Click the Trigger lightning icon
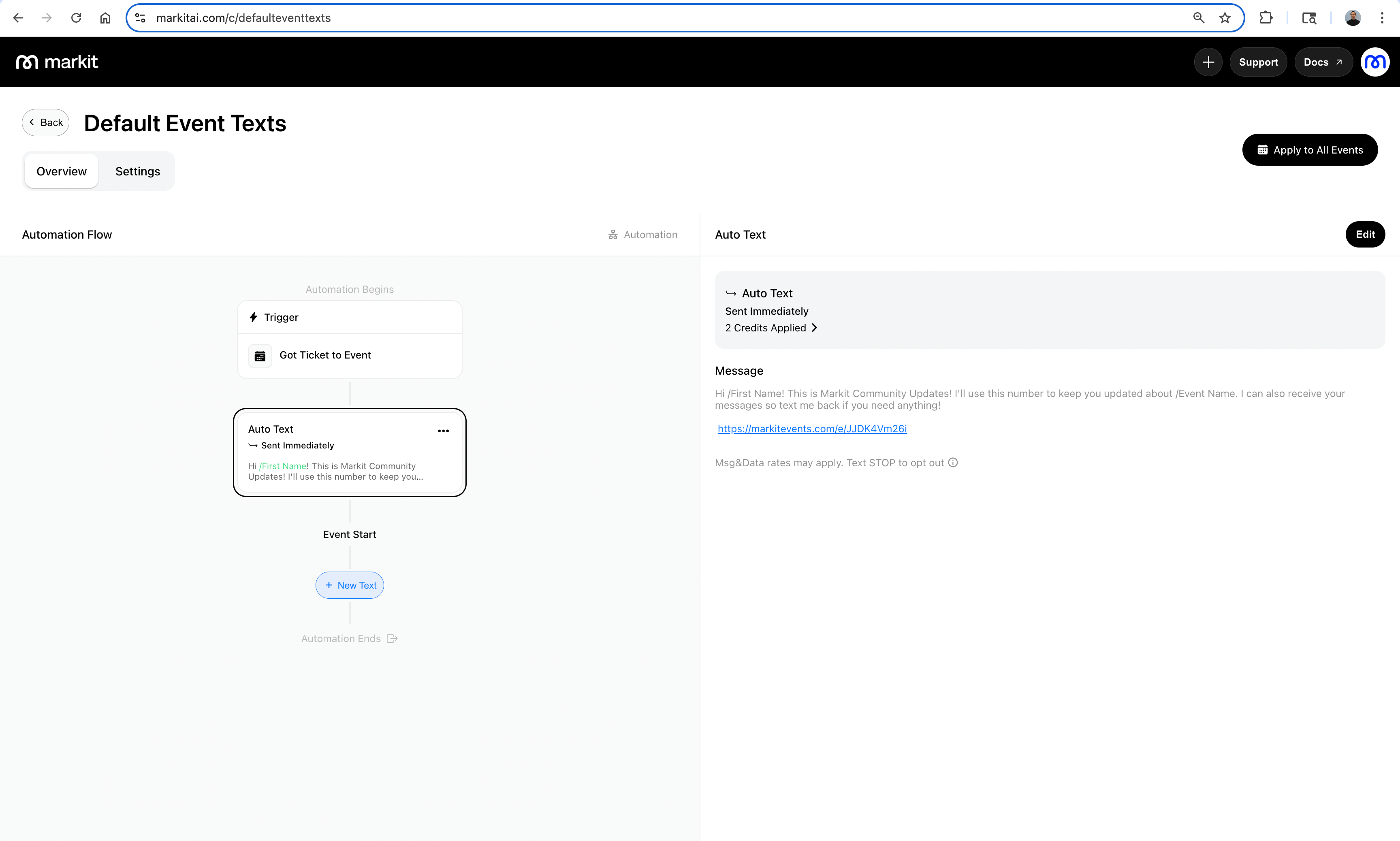This screenshot has height=841, width=1400. tap(253, 317)
